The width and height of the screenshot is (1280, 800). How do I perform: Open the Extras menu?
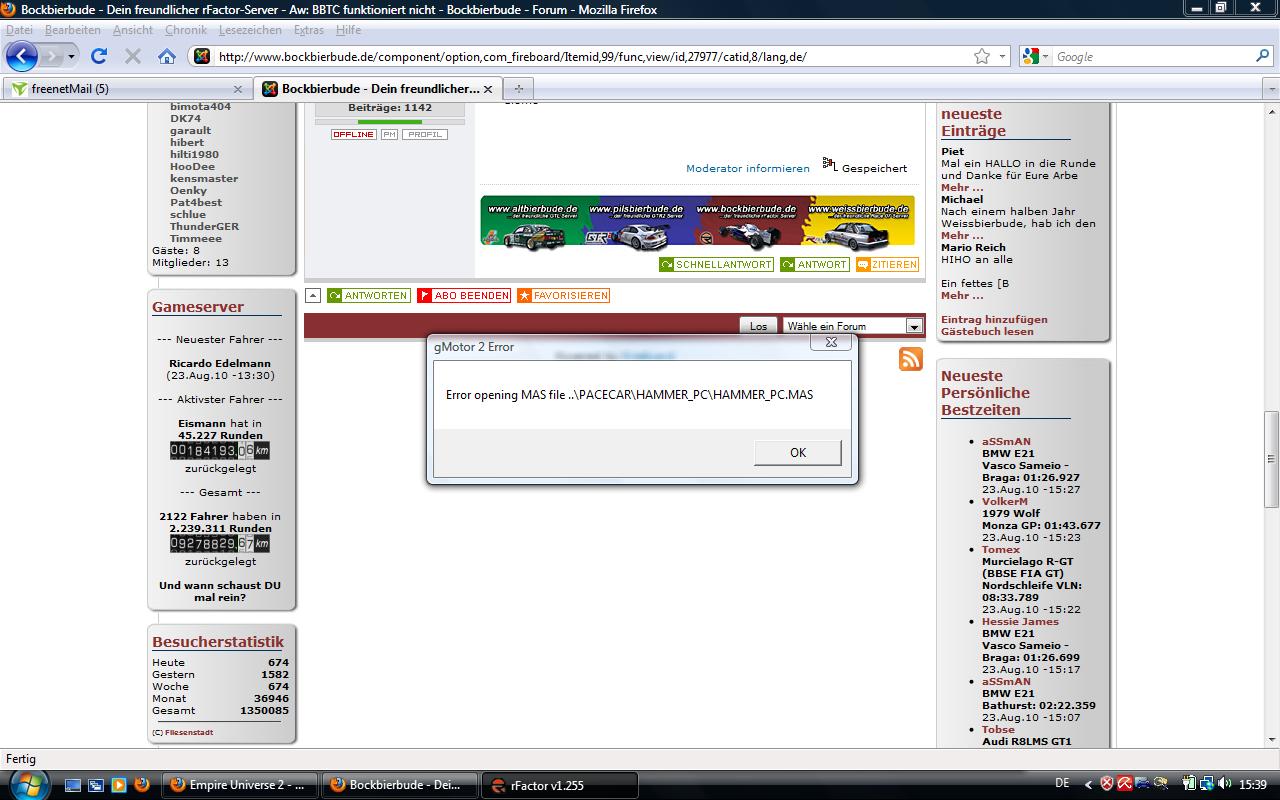[x=309, y=30]
